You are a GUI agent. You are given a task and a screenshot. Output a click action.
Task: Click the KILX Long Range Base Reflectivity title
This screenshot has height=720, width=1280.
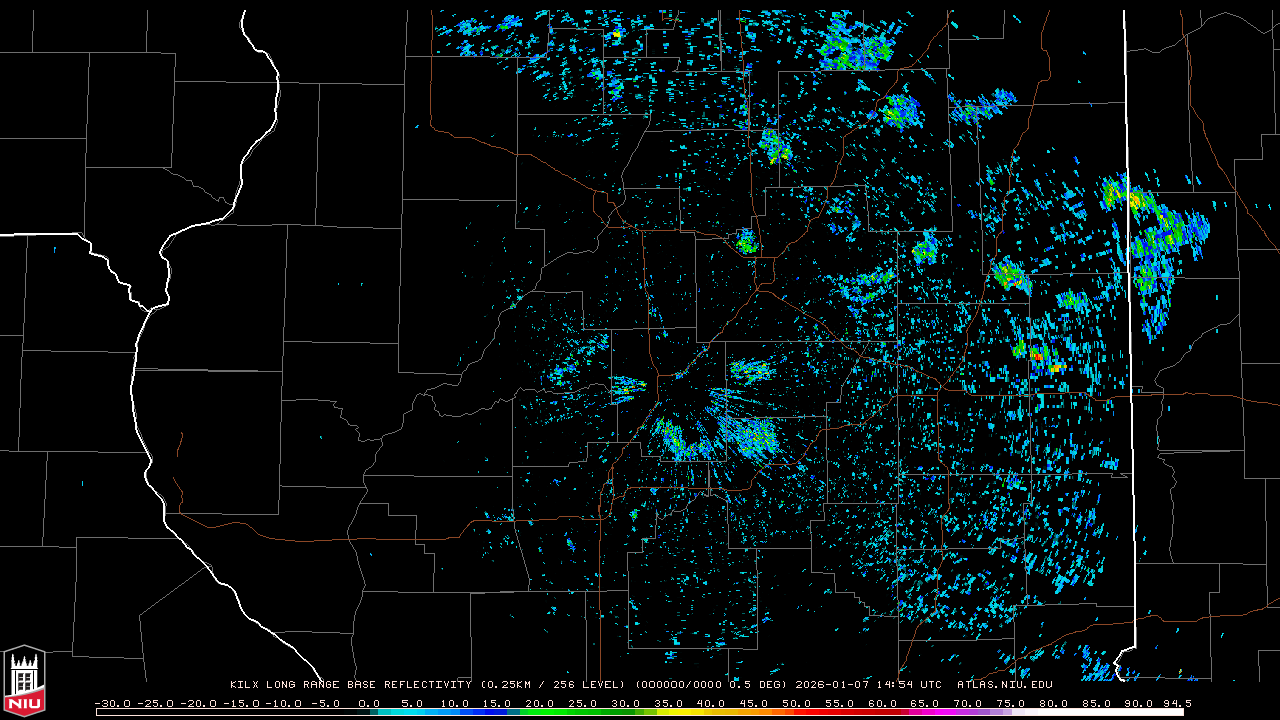[350, 685]
